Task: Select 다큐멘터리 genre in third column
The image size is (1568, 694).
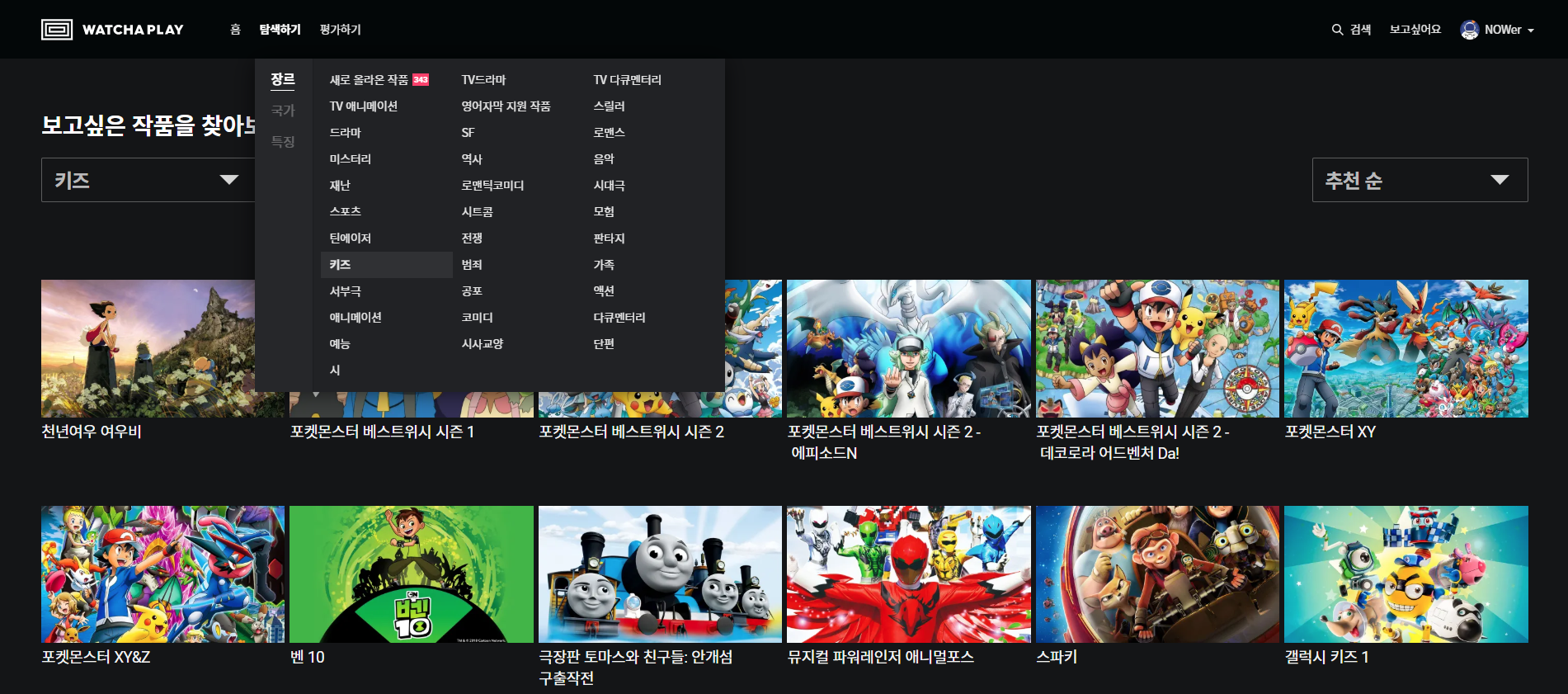Action: [619, 318]
